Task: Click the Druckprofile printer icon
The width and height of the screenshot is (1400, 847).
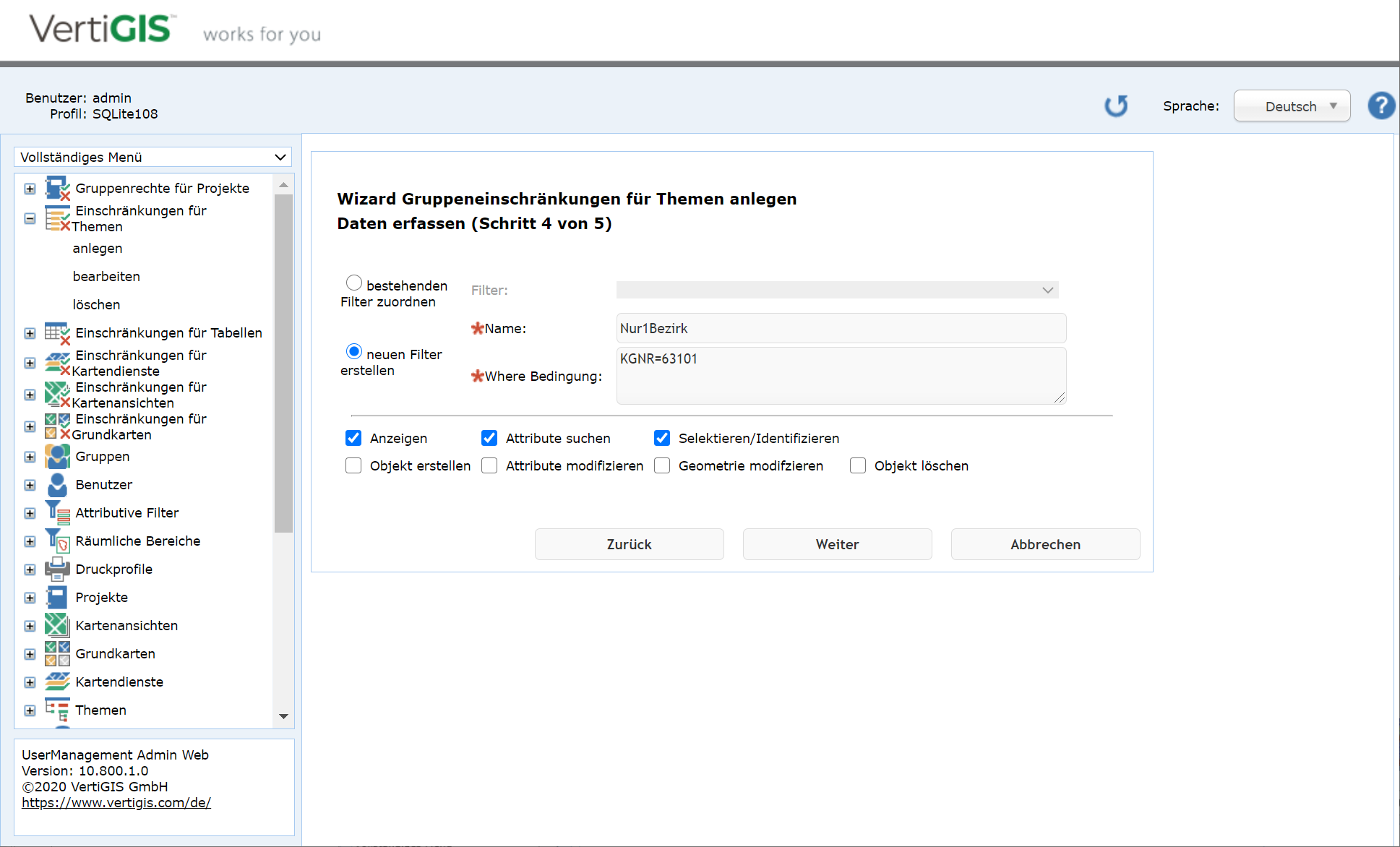Action: (x=57, y=569)
